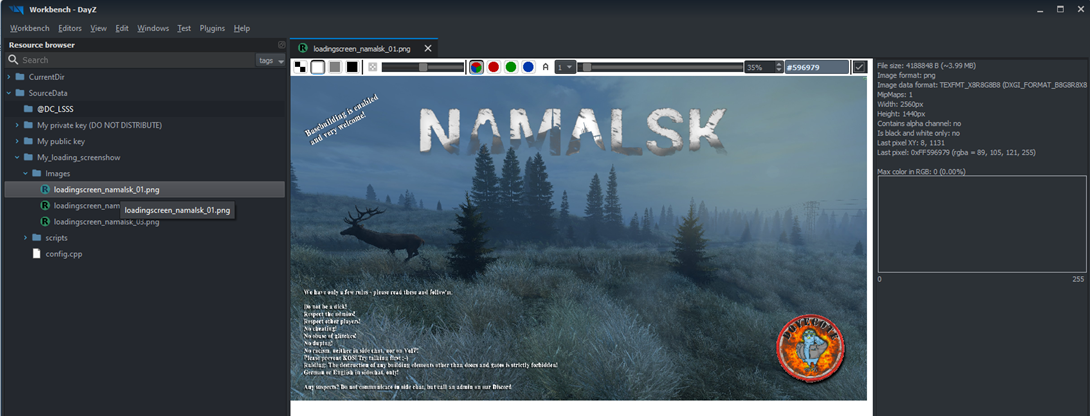Collapse the Images folder

(x=26, y=173)
